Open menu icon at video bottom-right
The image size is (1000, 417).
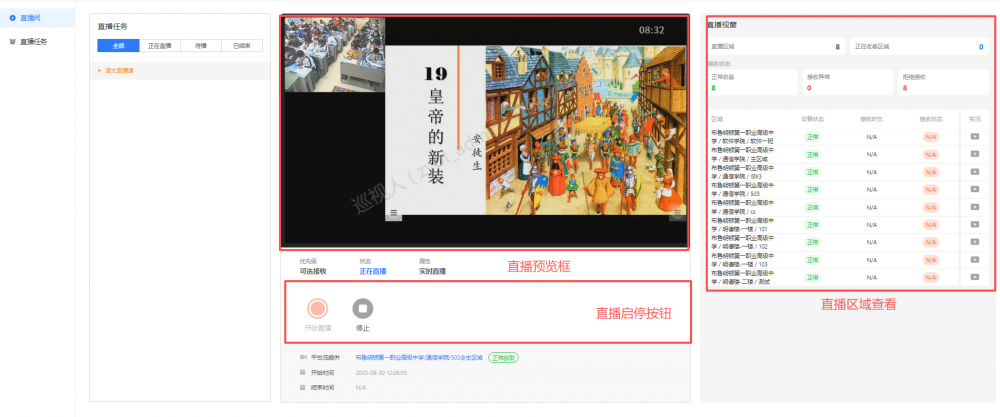tap(676, 213)
